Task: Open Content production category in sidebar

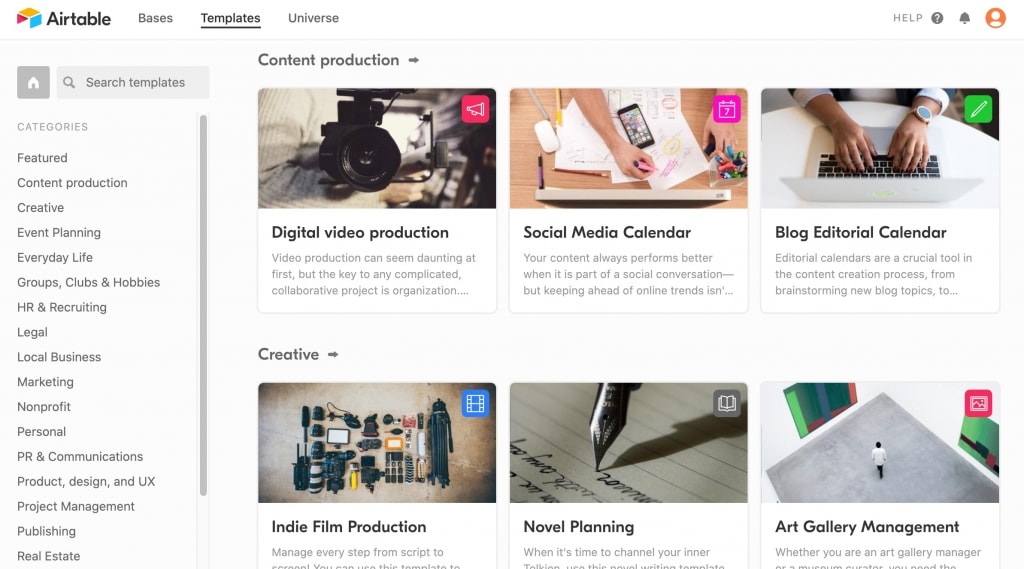Action: coord(72,183)
